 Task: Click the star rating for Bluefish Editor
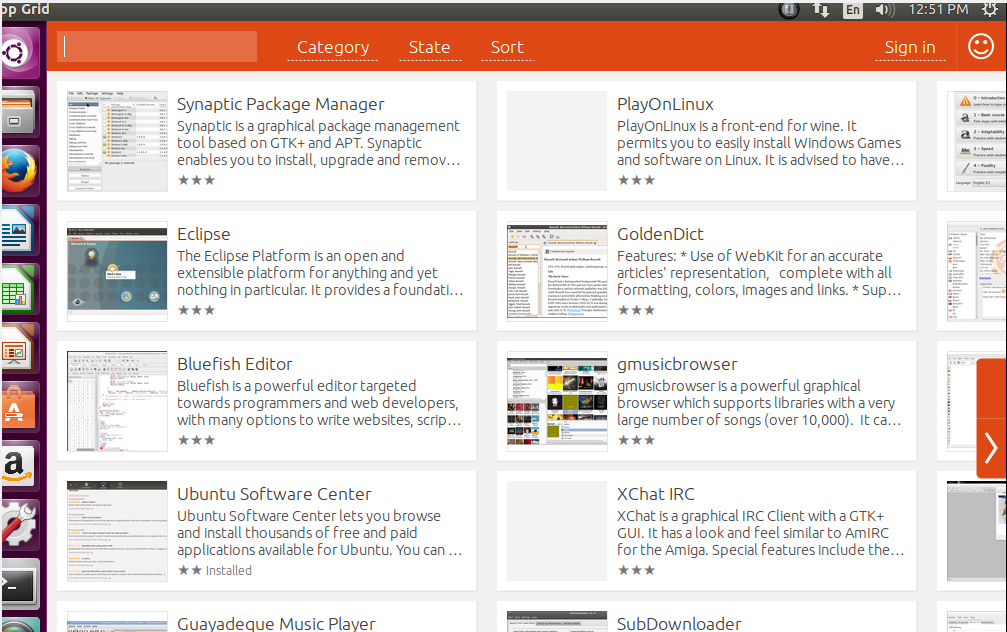(197, 440)
